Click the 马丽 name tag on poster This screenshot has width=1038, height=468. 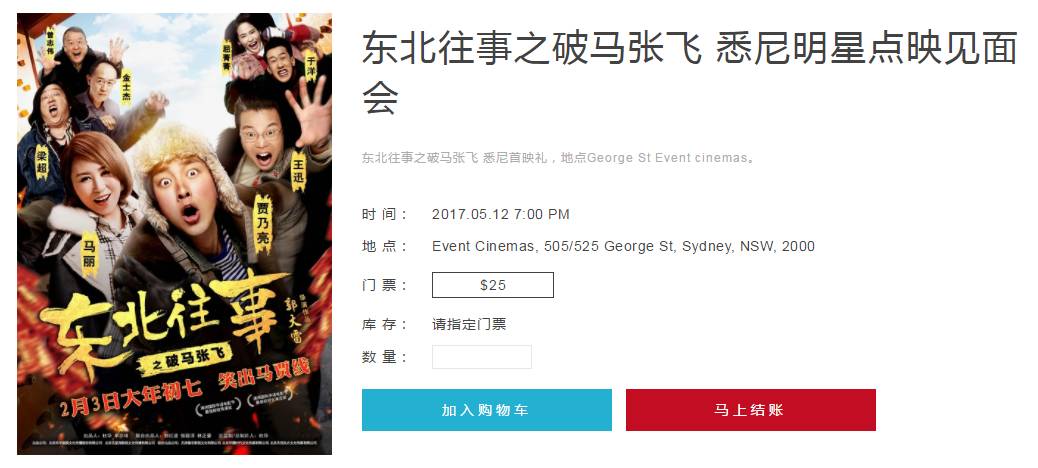coord(89,254)
